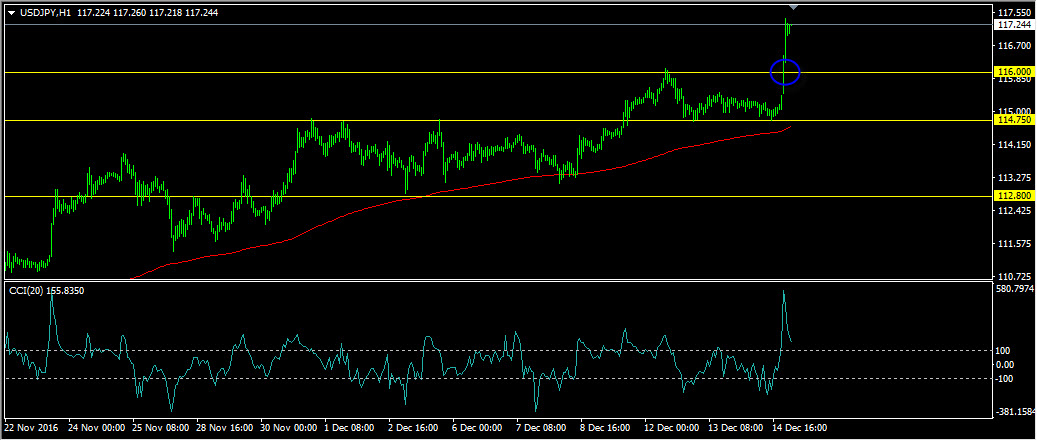
Task: Click the 8 Dec 16:00 time label
Action: [x=607, y=428]
